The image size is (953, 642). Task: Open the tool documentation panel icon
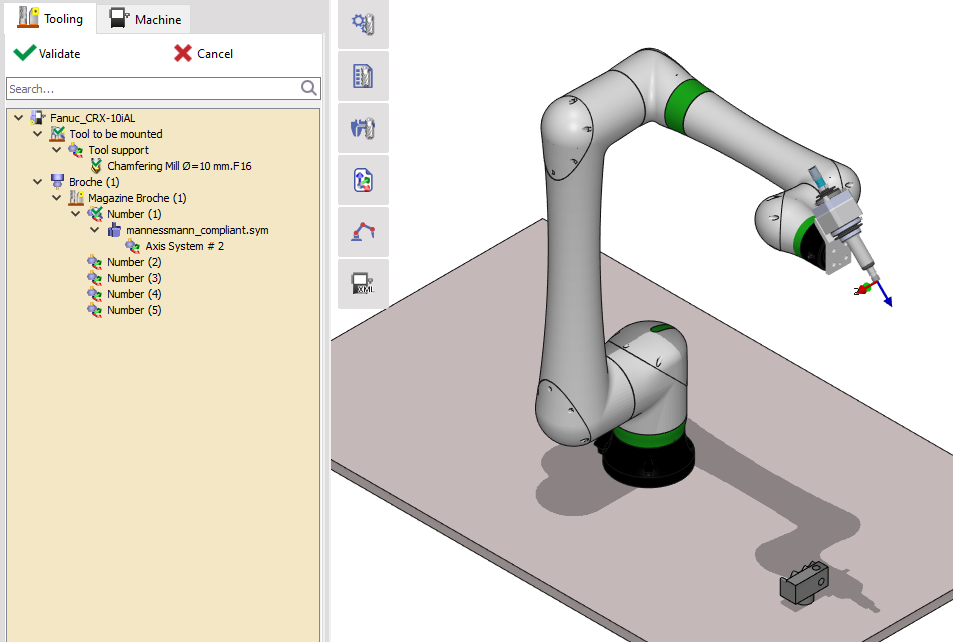(x=362, y=76)
